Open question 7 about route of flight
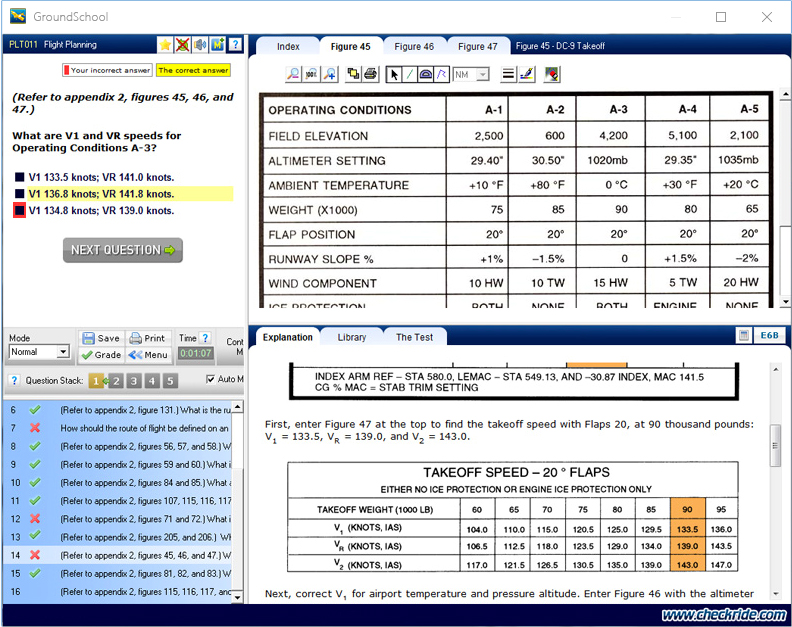 coord(119,428)
